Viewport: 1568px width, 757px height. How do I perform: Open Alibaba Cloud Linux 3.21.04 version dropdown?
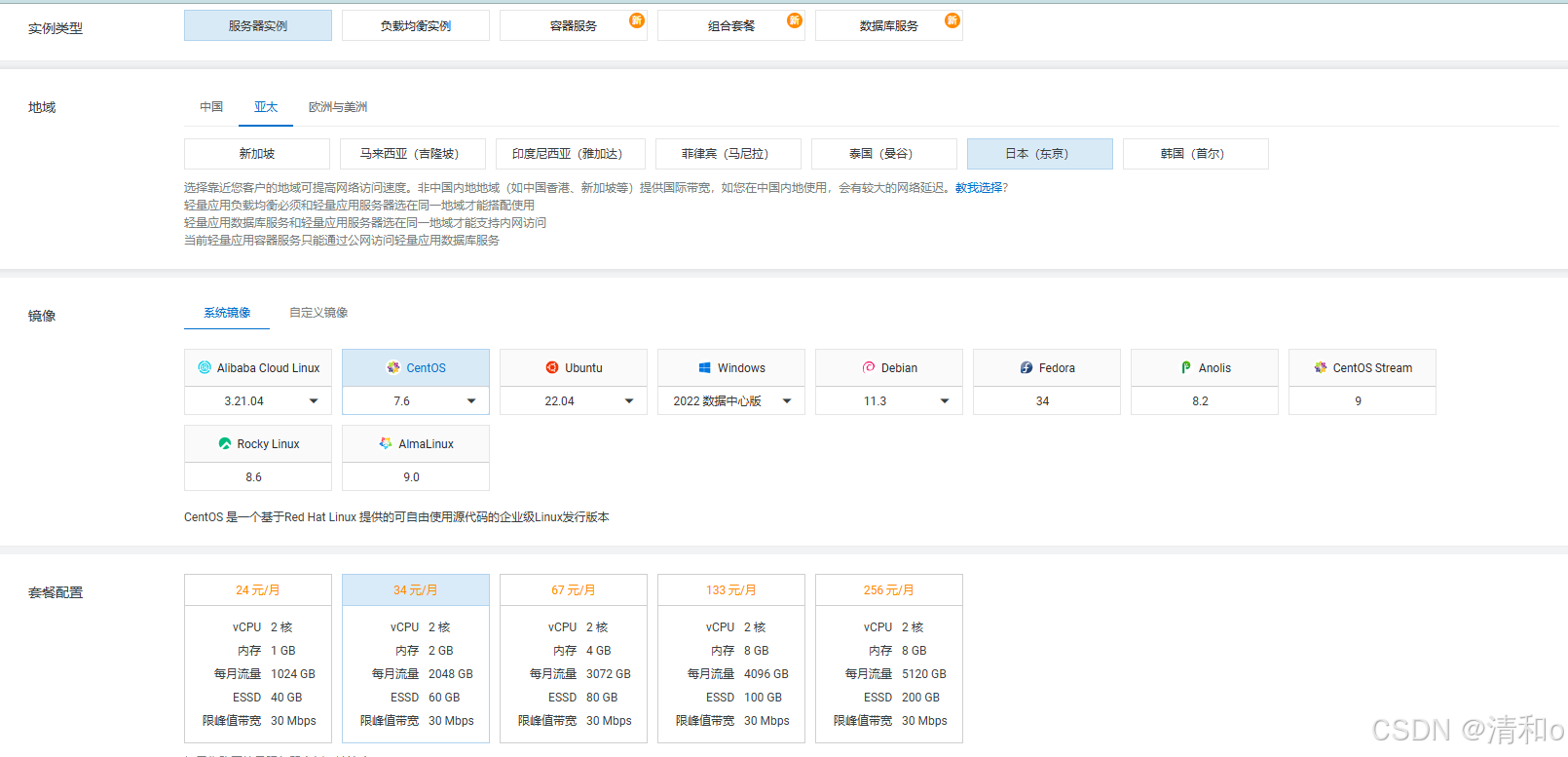tap(258, 400)
